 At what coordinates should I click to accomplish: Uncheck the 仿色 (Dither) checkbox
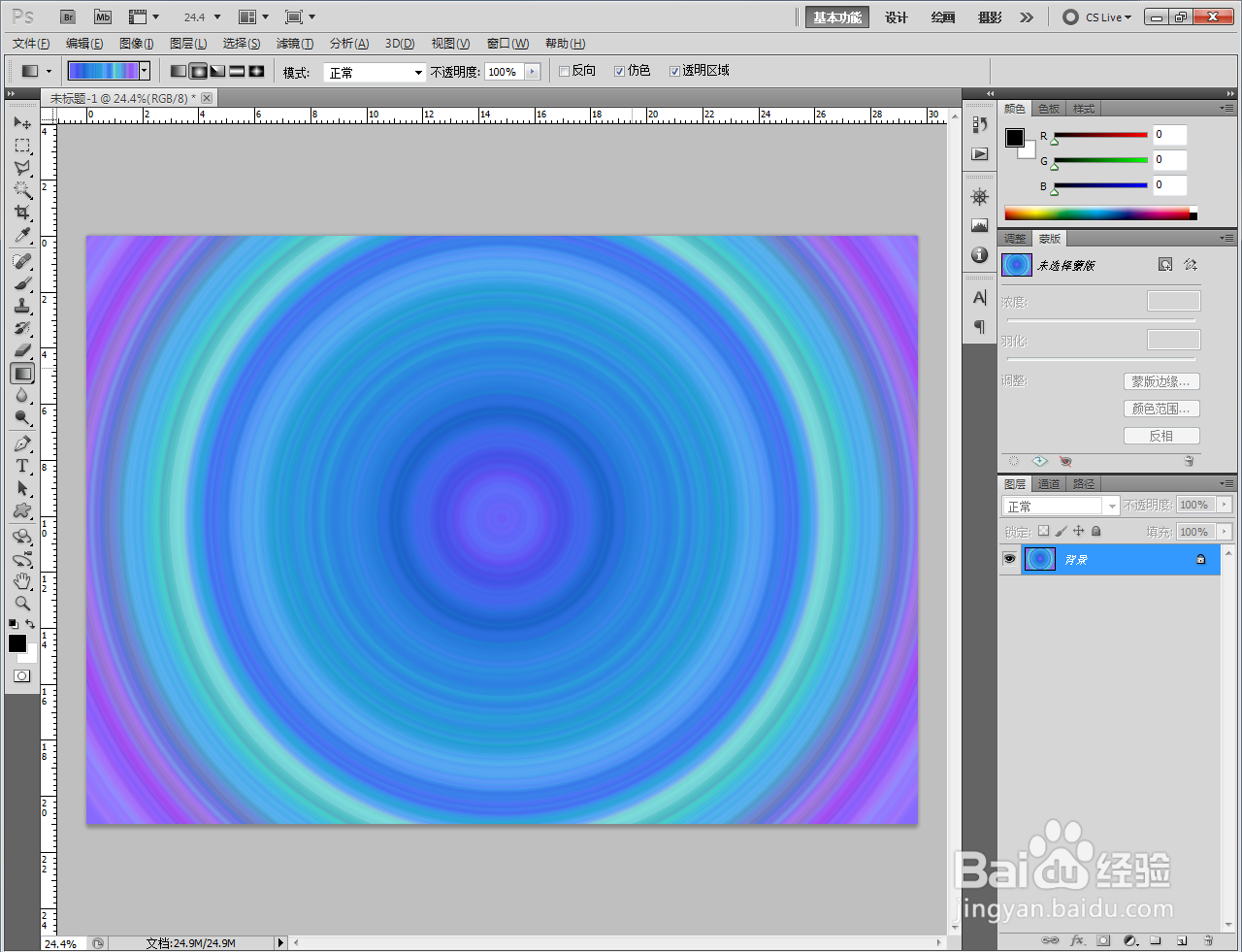click(619, 71)
